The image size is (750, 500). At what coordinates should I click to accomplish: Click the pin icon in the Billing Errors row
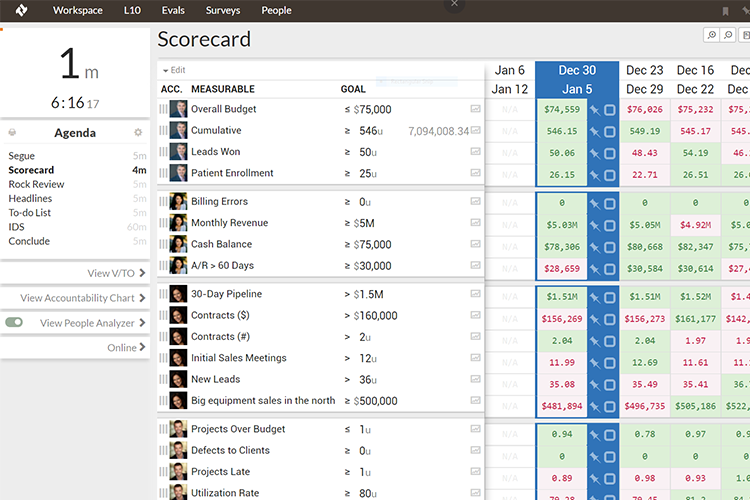[x=595, y=204]
